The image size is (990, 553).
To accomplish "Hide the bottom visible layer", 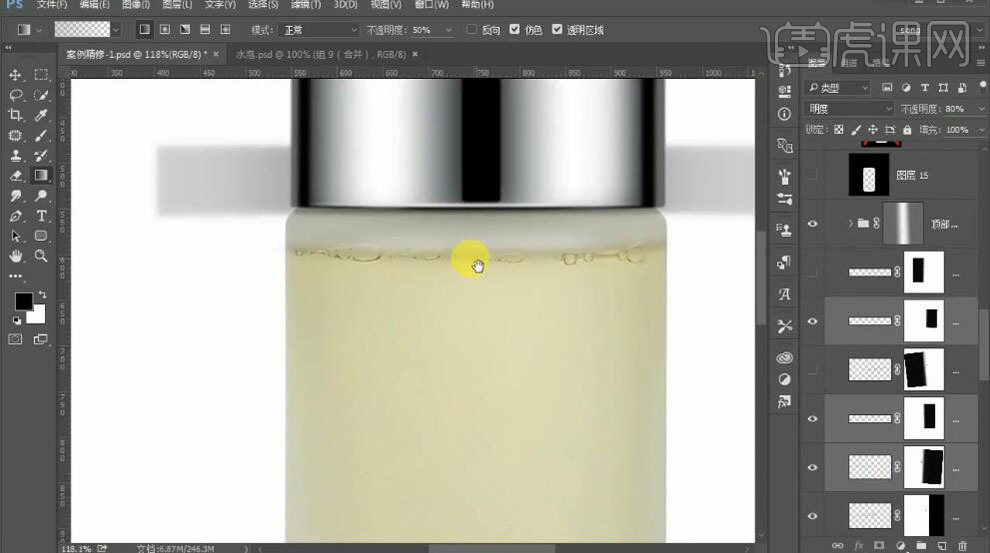I will click(813, 516).
